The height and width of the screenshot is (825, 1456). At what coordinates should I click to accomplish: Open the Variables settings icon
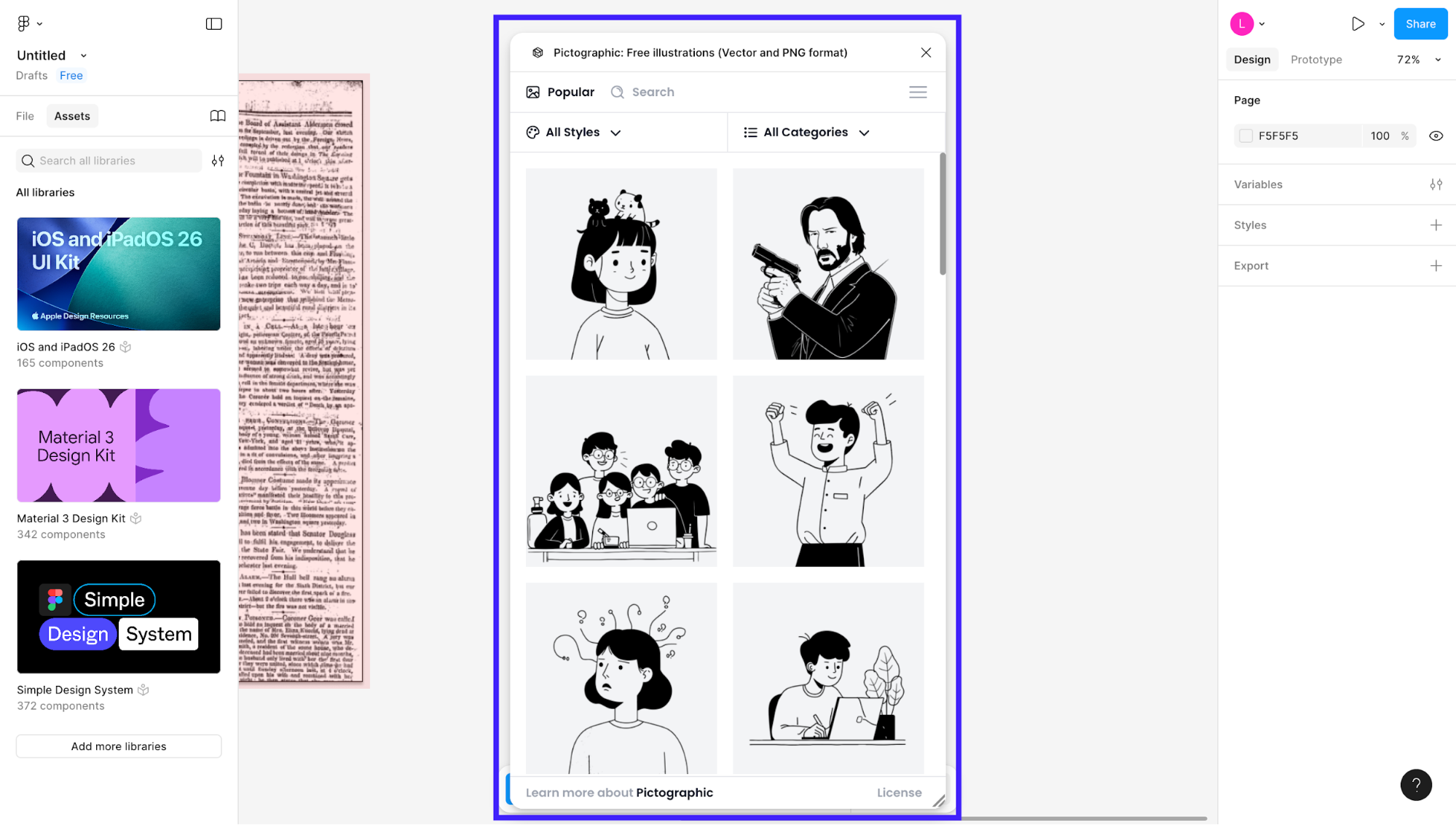[x=1435, y=184]
